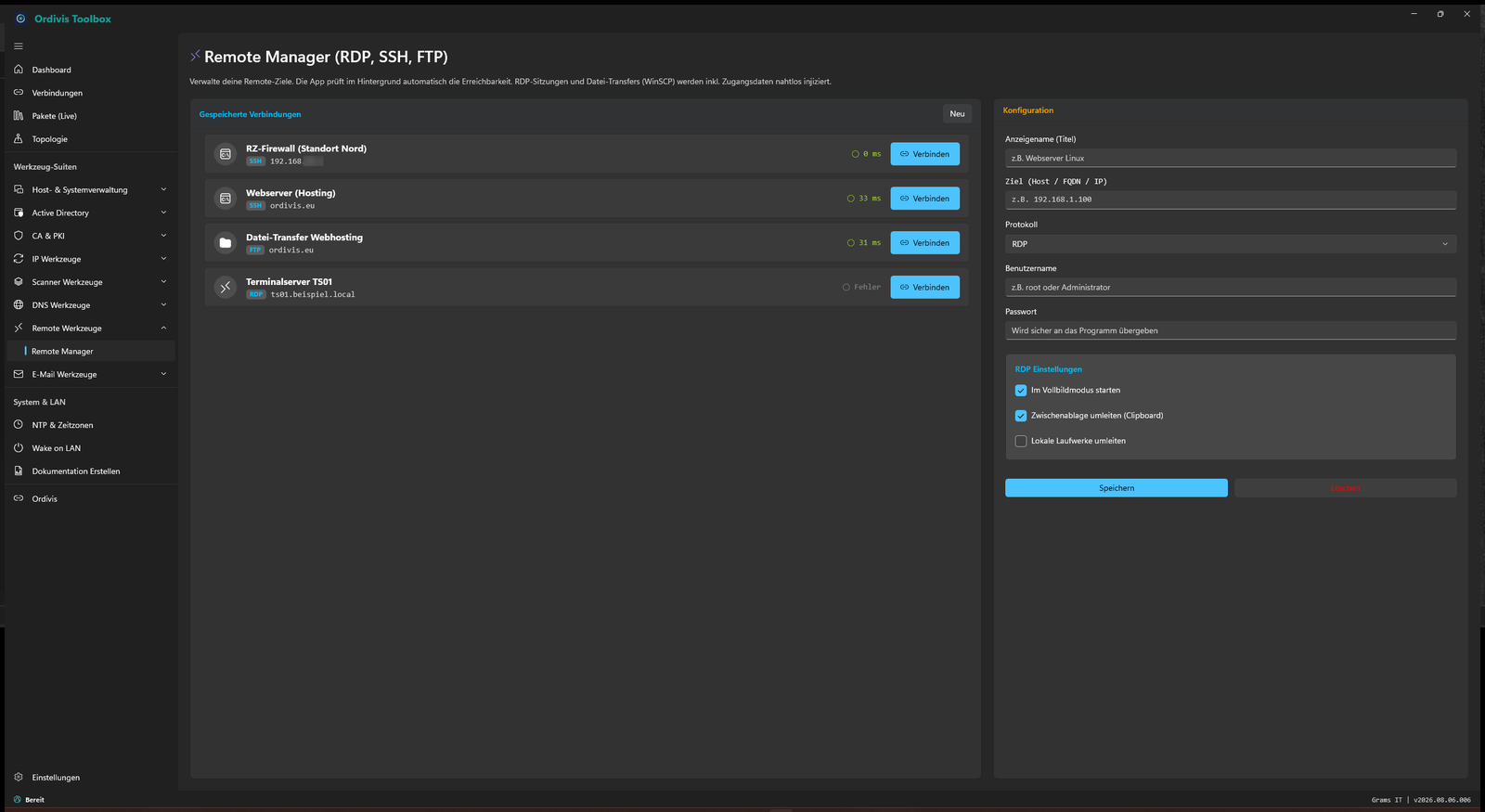Click Verbinden for Datei-Transfer Webhosting
Image resolution: width=1485 pixels, height=812 pixels.
(x=924, y=243)
